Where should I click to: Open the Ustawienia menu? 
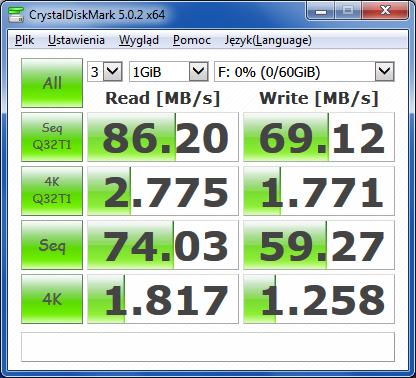coord(76,40)
